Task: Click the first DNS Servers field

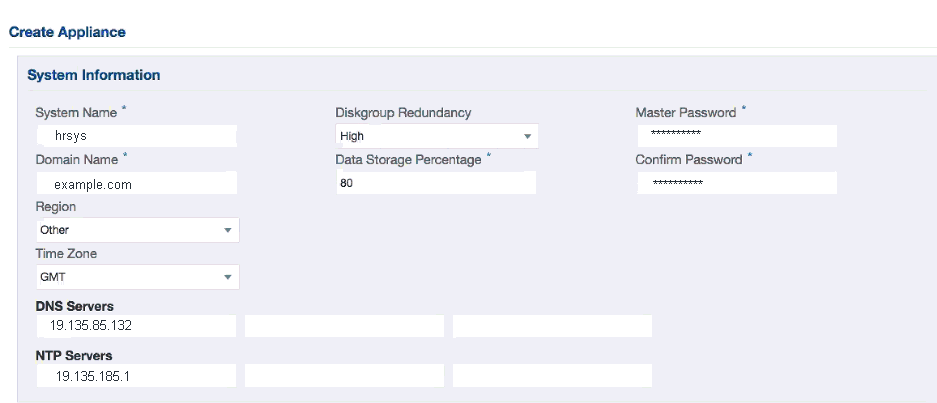Action: click(x=135, y=326)
